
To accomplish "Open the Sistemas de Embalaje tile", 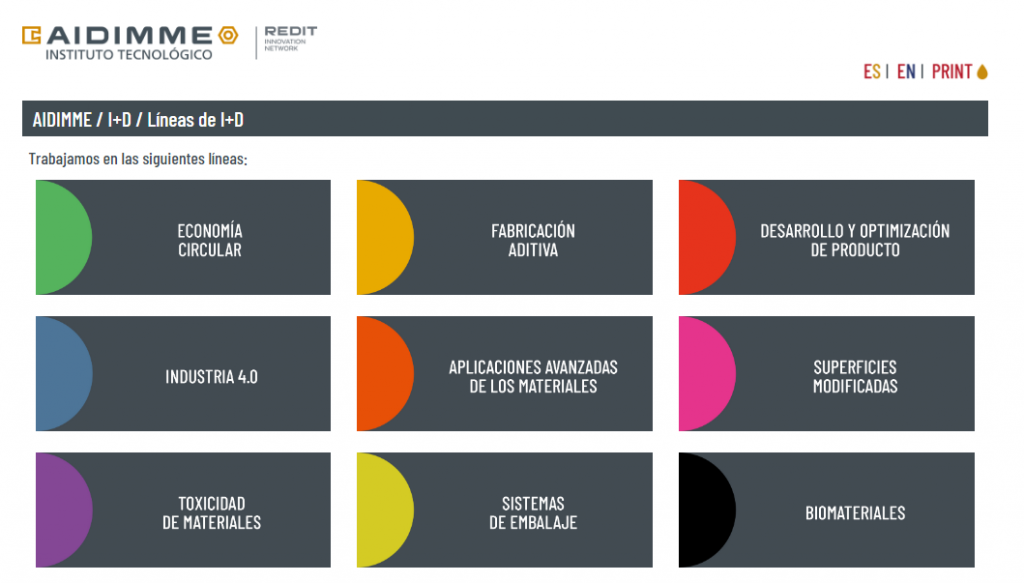I will pyautogui.click(x=505, y=510).
